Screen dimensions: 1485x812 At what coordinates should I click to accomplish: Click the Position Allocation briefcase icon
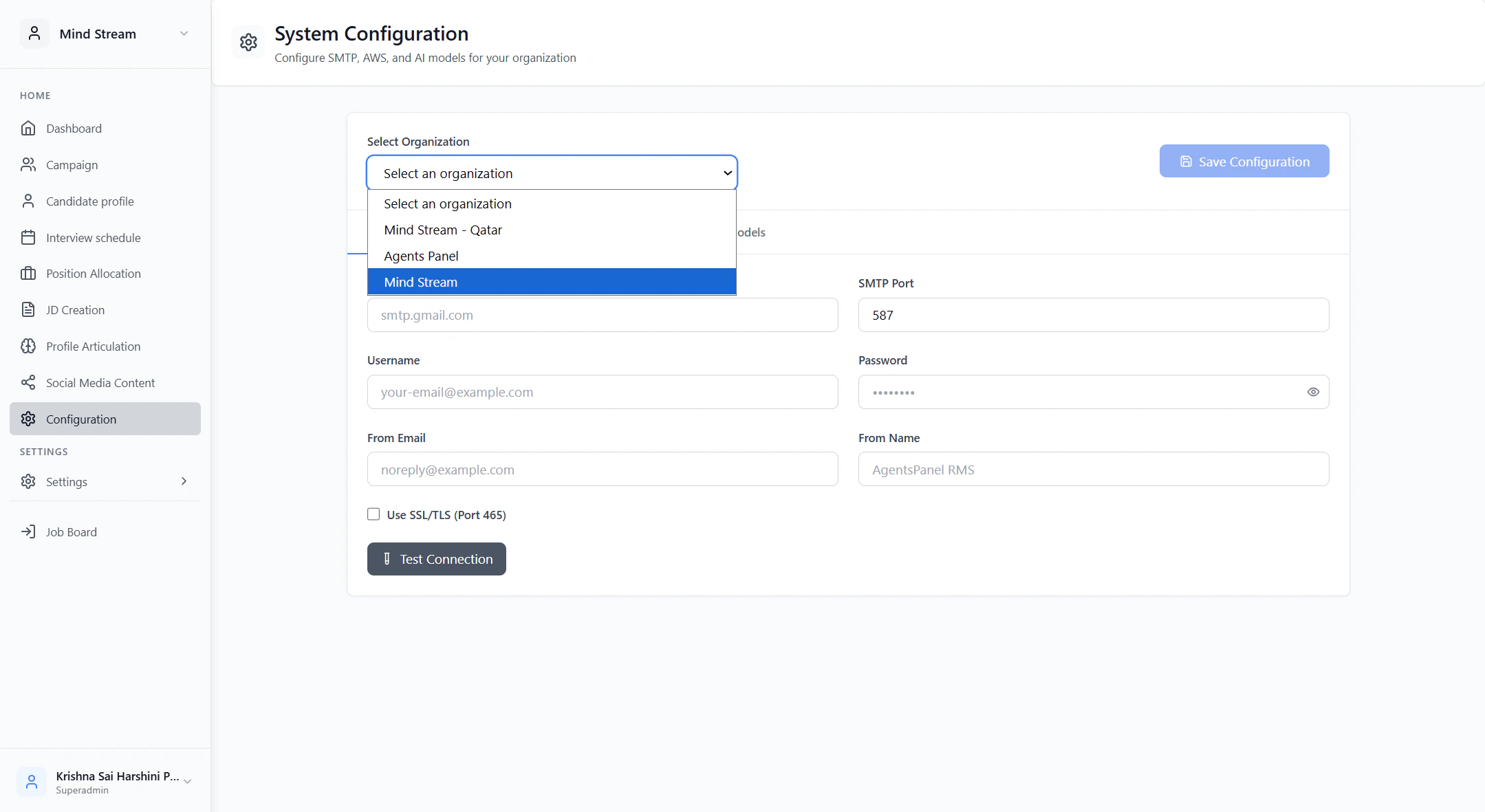[28, 274]
